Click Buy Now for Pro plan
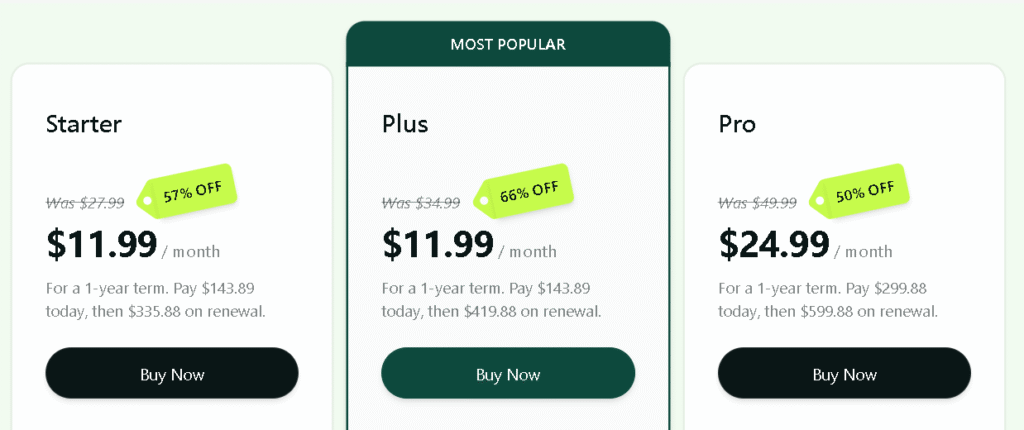Viewport: 1024px width, 430px height. click(x=844, y=373)
